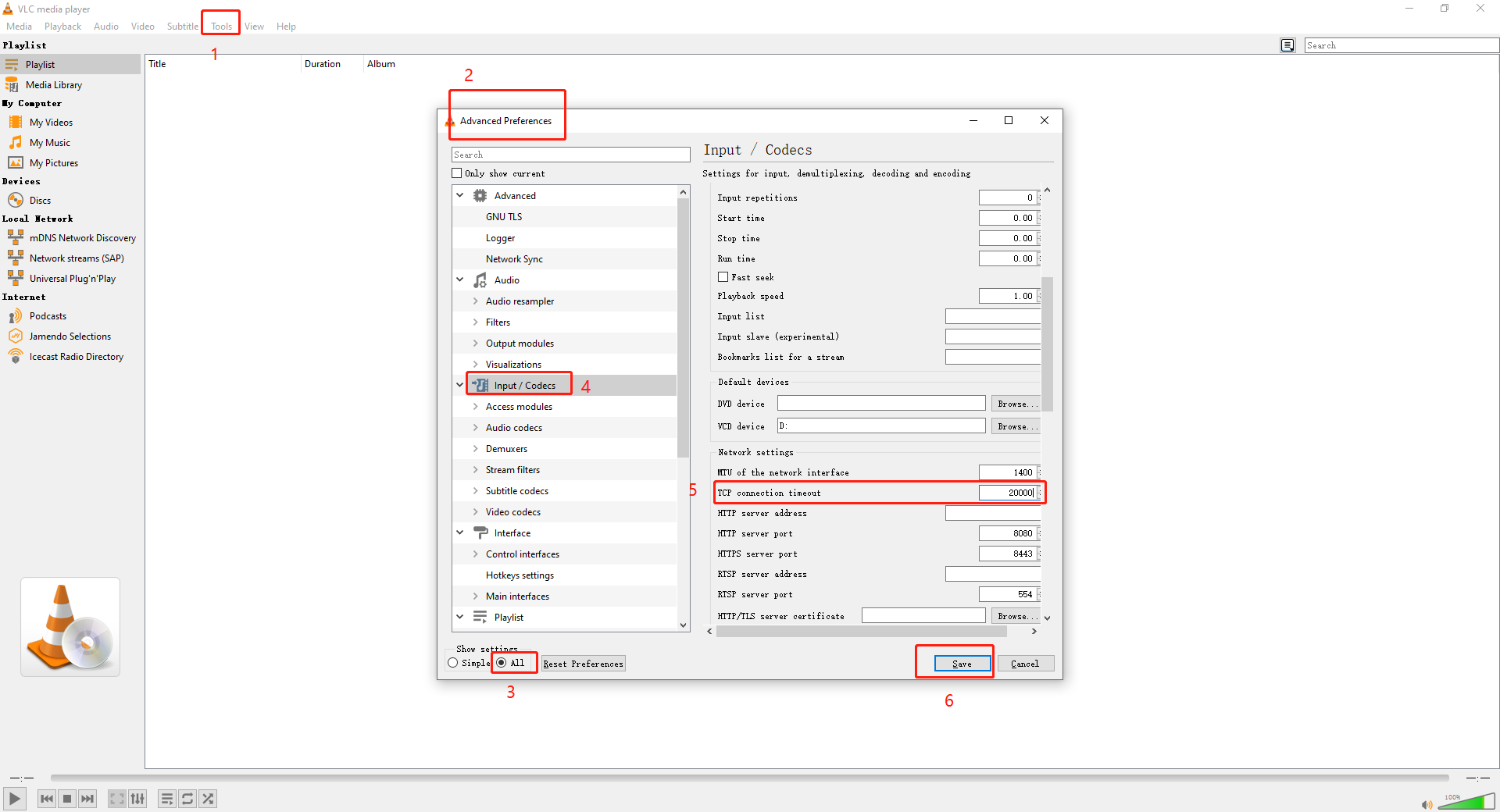Expand Audio resampler tree node
The image size is (1500, 812).
click(475, 301)
